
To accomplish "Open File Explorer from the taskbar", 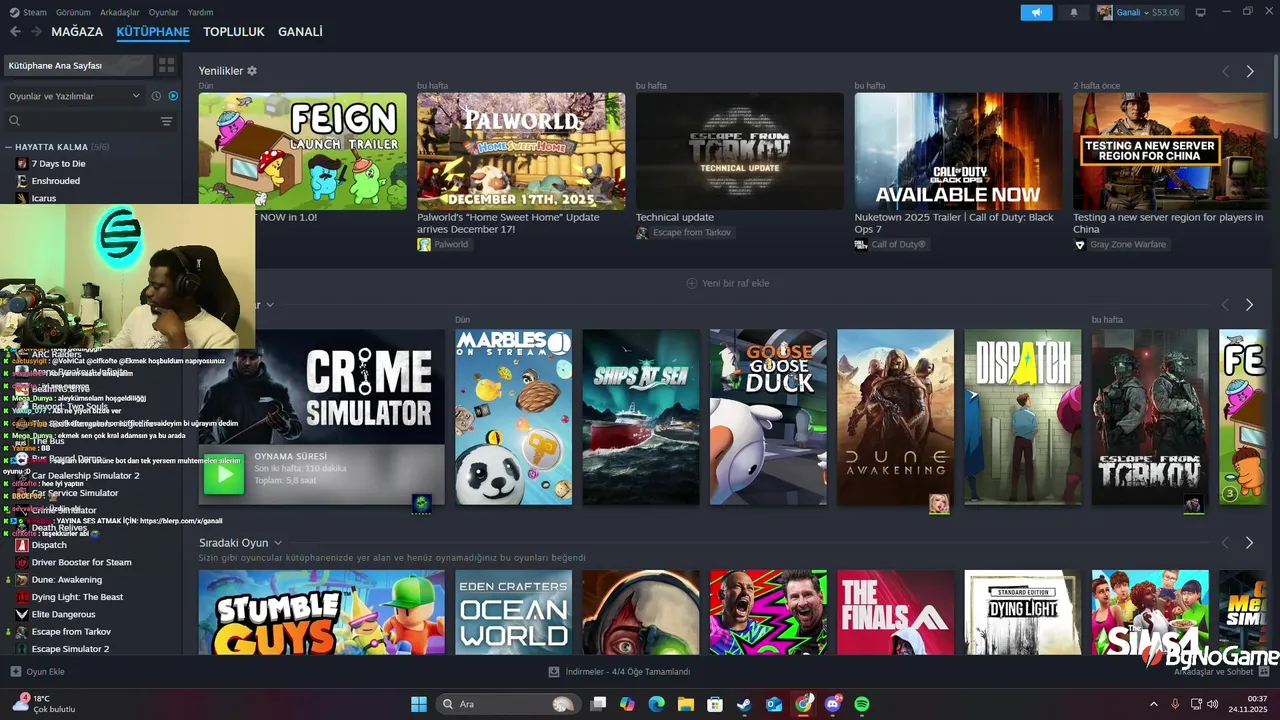I will 686,704.
